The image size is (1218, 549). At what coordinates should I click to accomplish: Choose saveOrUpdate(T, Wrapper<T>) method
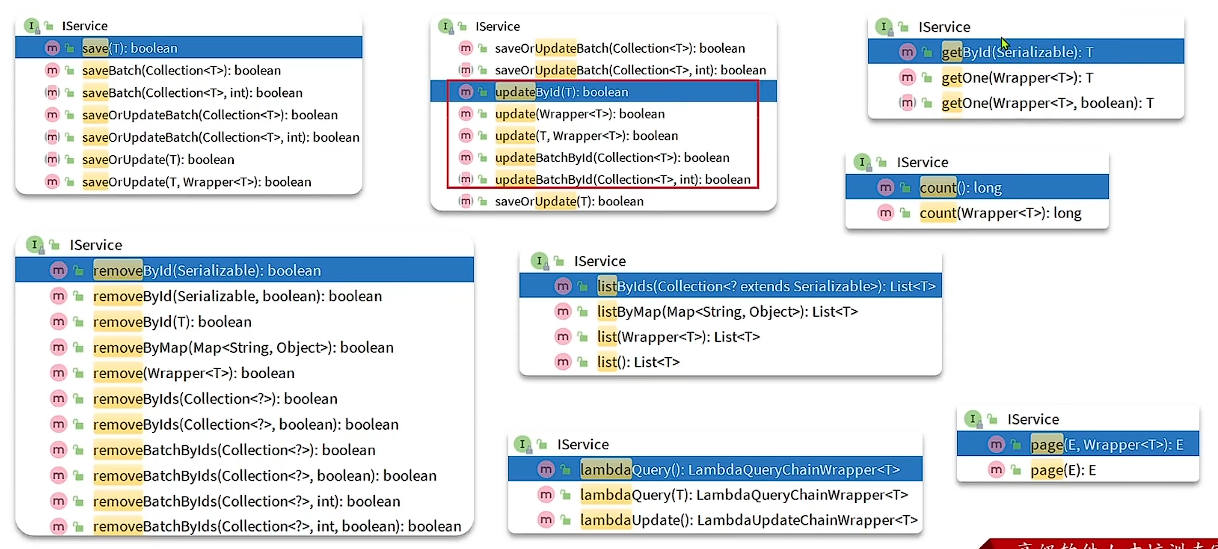pos(196,182)
